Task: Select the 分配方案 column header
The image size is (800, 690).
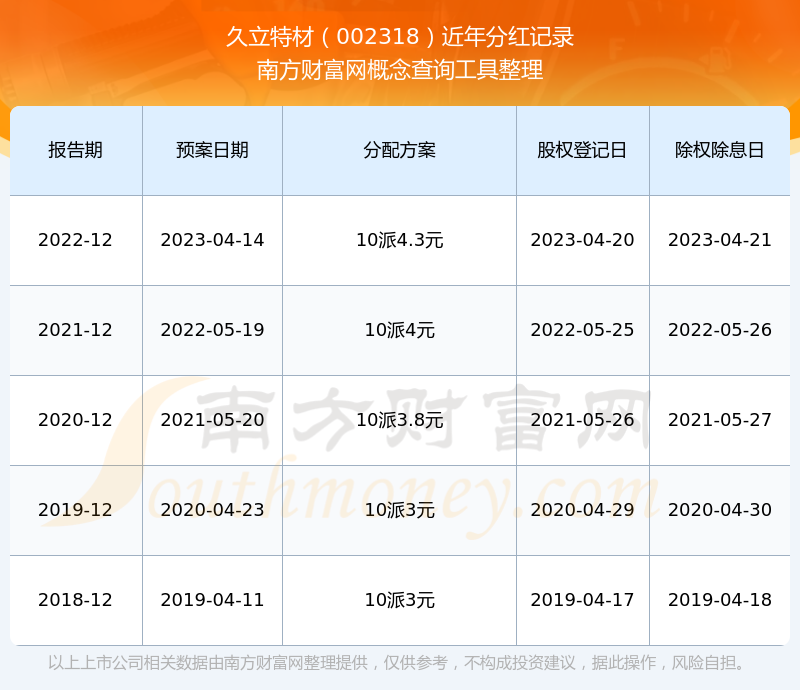Action: pos(399,150)
